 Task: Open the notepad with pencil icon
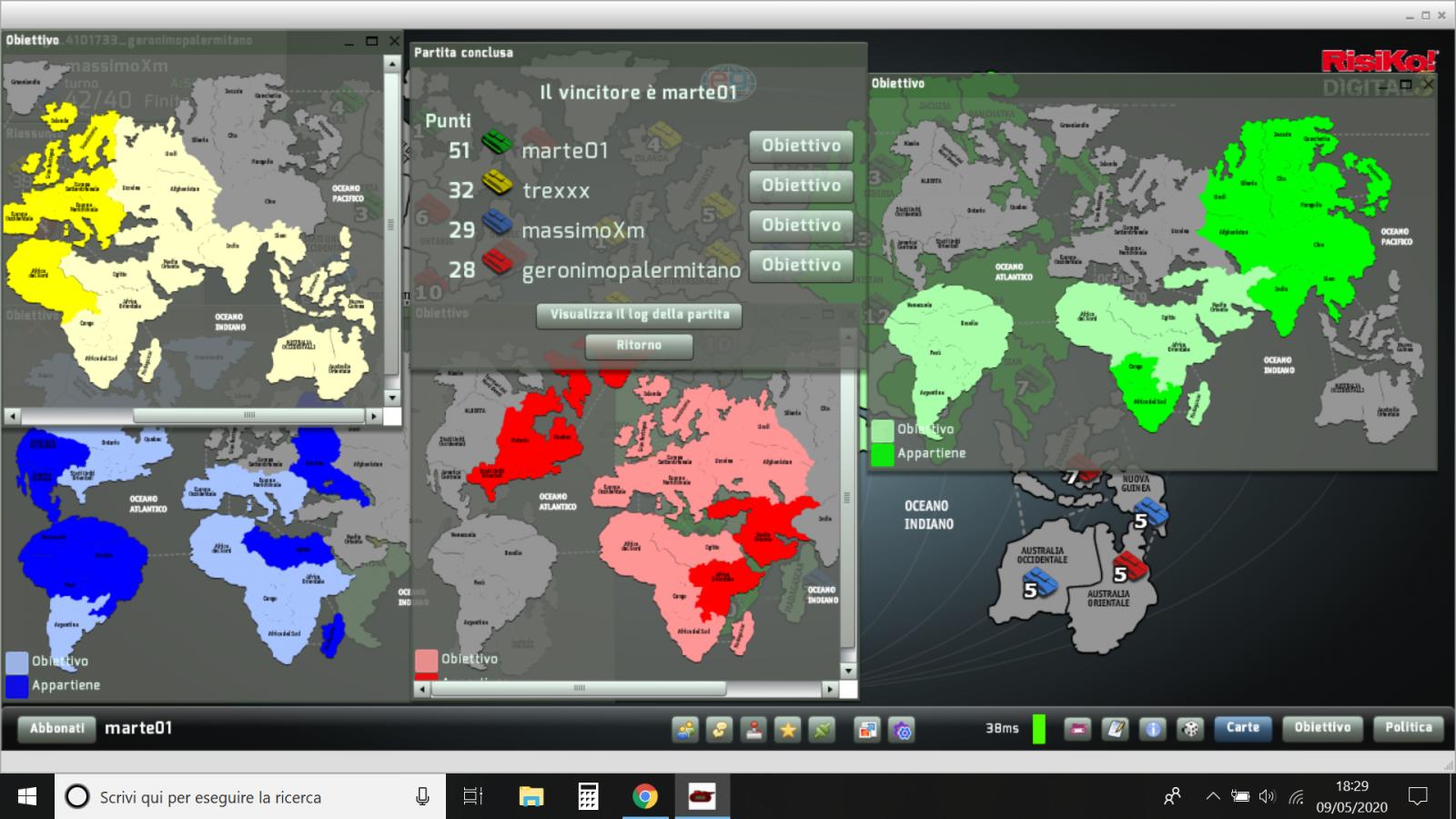[1116, 729]
